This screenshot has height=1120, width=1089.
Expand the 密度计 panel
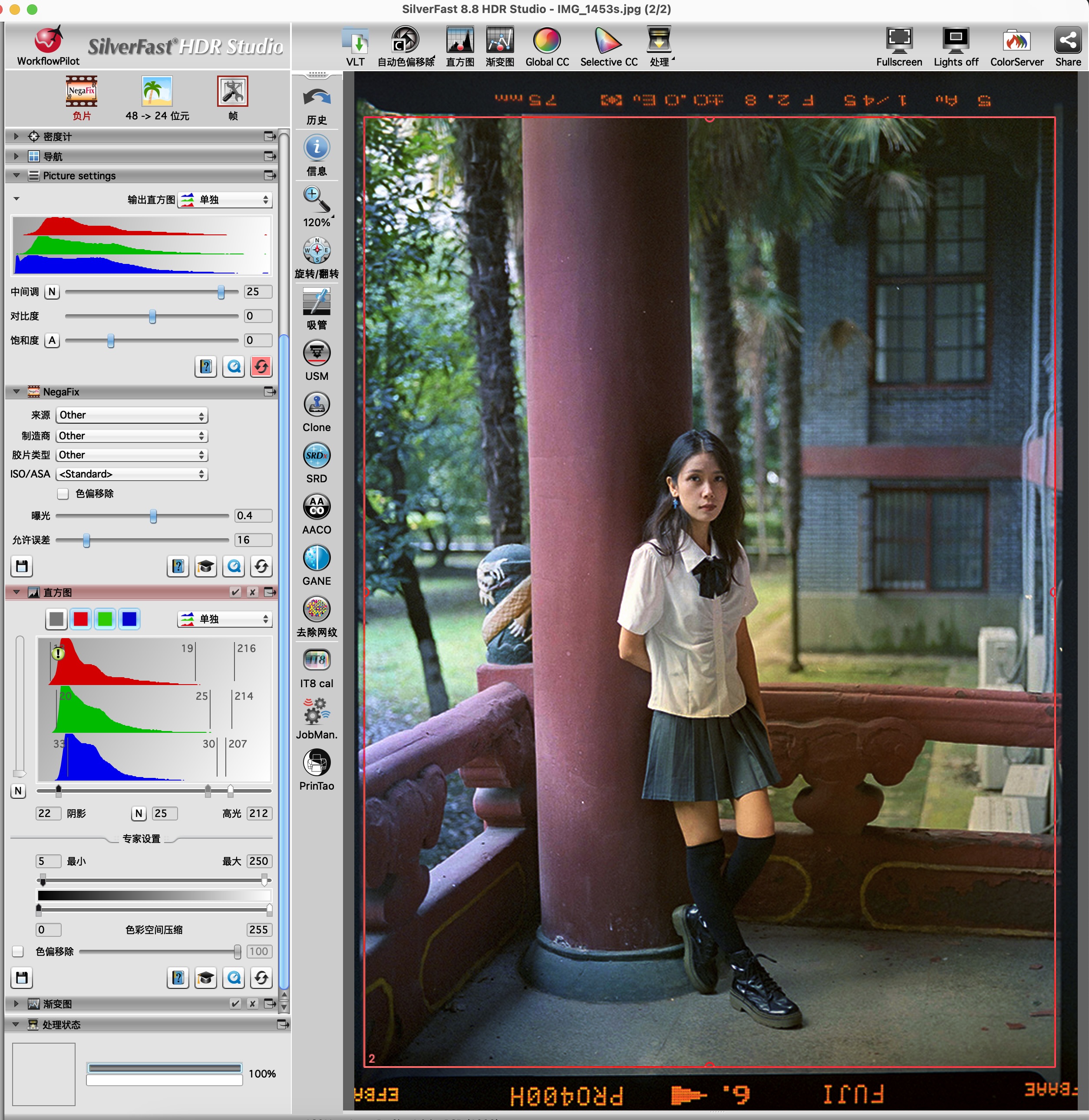[x=16, y=136]
